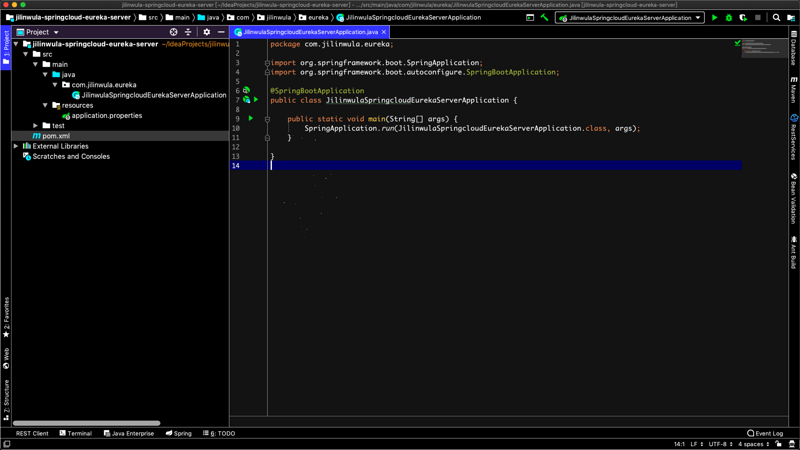Click Run with Coverage icon
The height and width of the screenshot is (450, 800).
743,18
